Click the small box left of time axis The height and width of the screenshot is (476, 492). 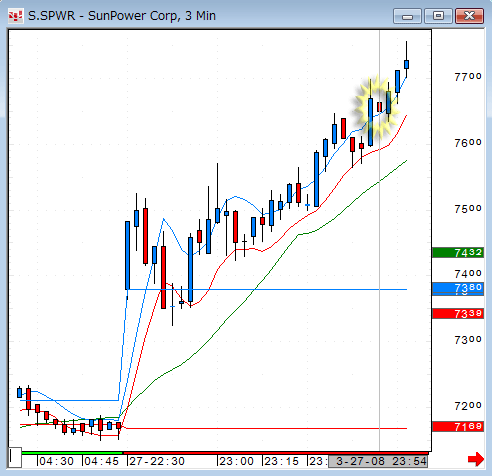(15, 457)
